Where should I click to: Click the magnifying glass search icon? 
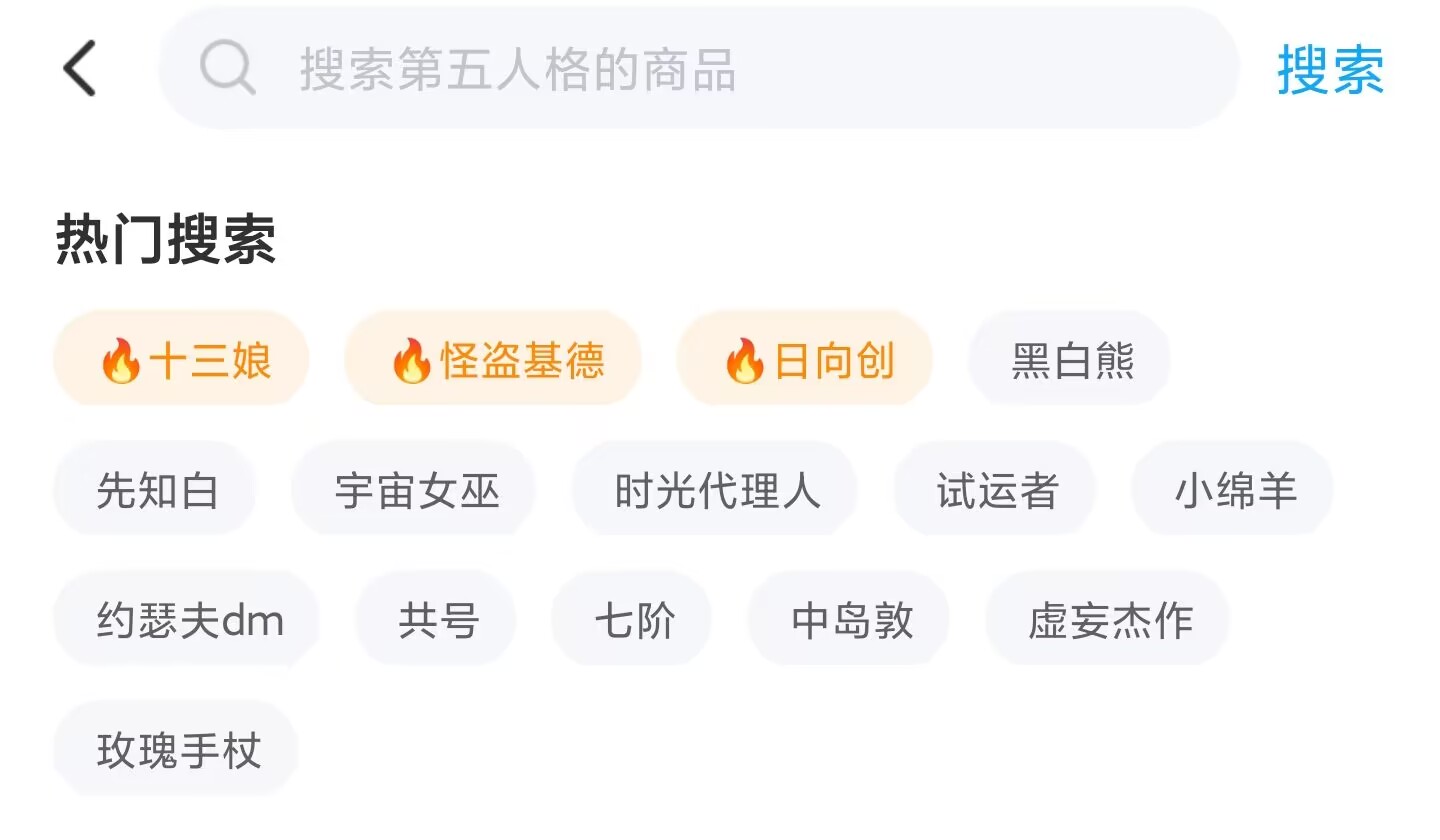click(x=227, y=69)
